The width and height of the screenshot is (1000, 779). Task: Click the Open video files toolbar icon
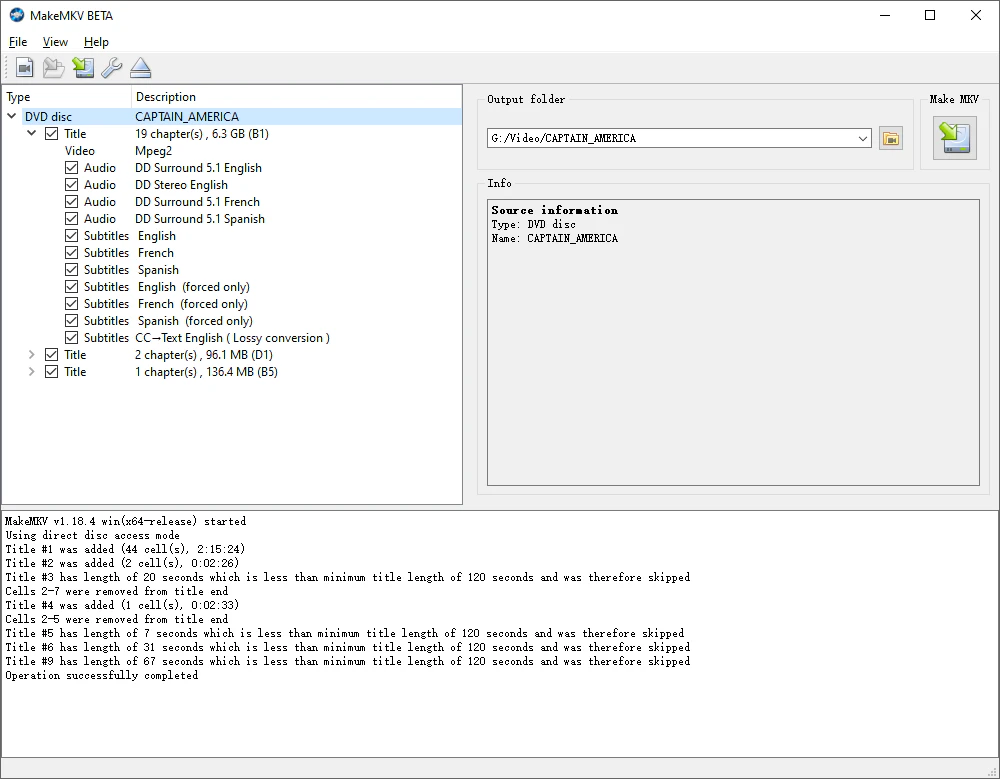coord(24,67)
